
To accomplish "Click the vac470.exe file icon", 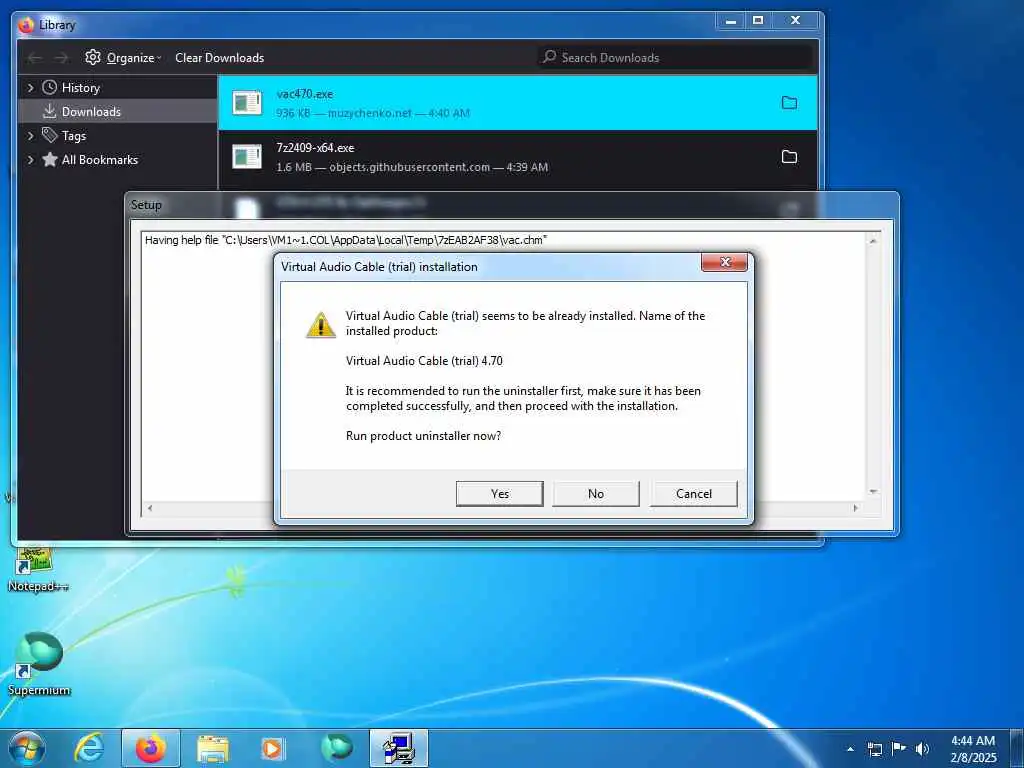I will click(x=248, y=103).
